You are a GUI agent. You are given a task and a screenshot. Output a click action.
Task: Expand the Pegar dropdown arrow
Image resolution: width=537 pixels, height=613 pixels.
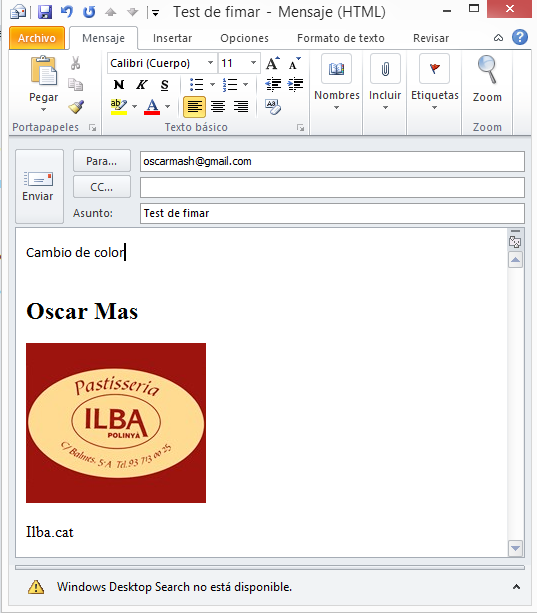pyautogui.click(x=43, y=110)
